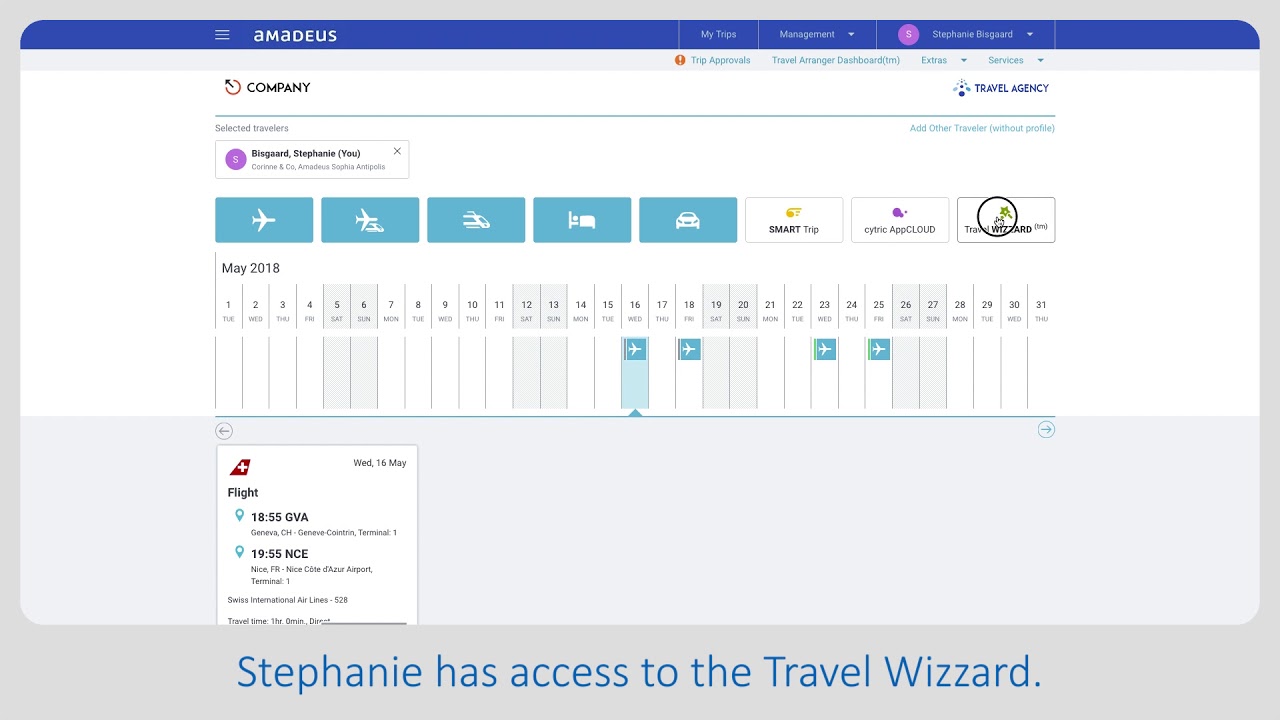Click the GVA departure location pin
The width and height of the screenshot is (1280, 720).
(x=239, y=516)
